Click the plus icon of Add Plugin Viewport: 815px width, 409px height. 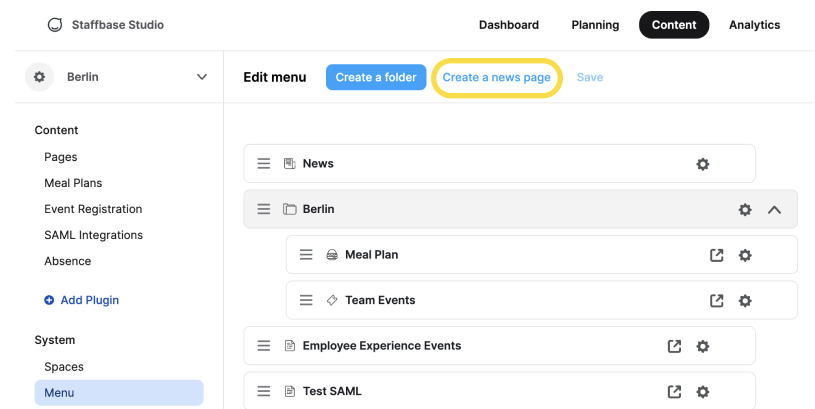(x=49, y=300)
